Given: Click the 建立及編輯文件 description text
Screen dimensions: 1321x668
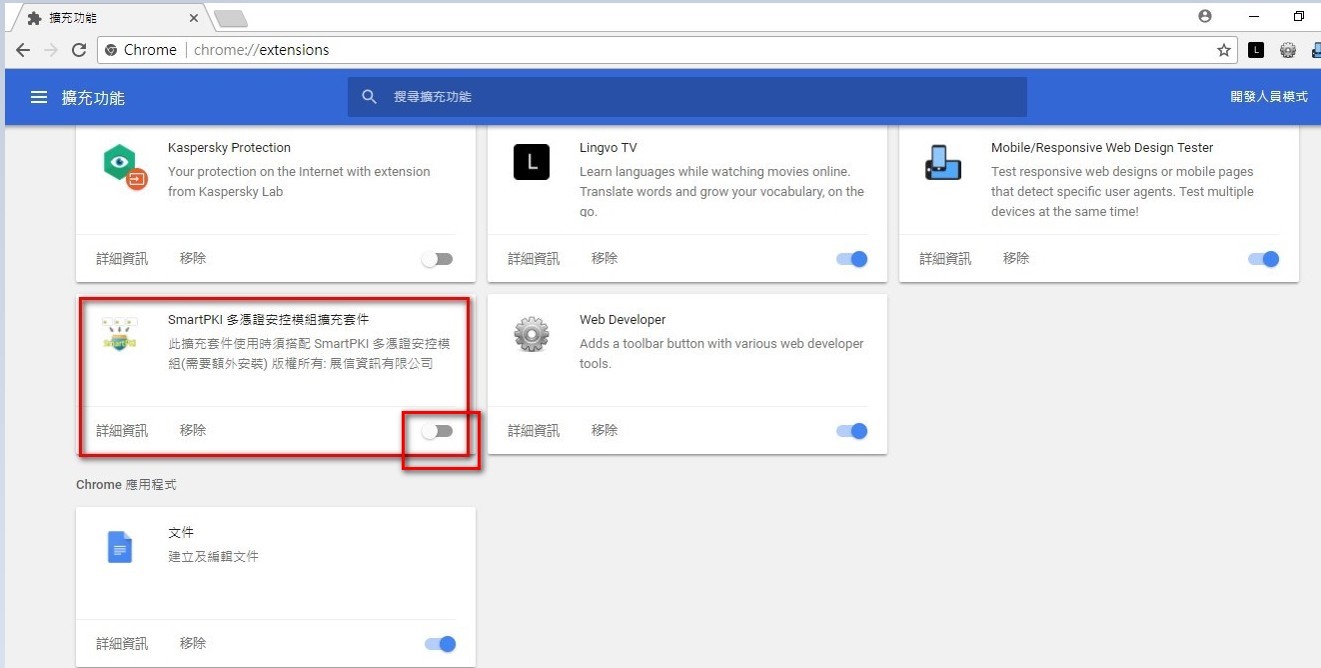Looking at the screenshot, I should coord(213,556).
